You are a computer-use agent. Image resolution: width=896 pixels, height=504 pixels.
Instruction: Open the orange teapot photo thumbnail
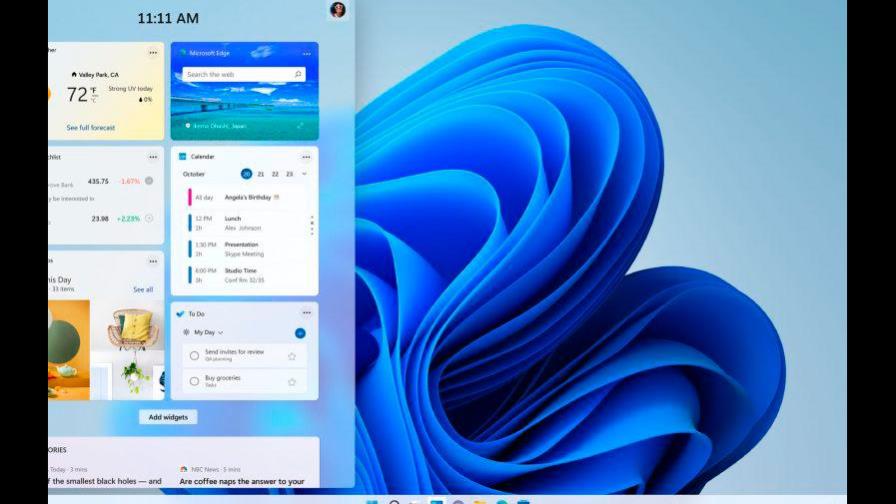pos(69,350)
